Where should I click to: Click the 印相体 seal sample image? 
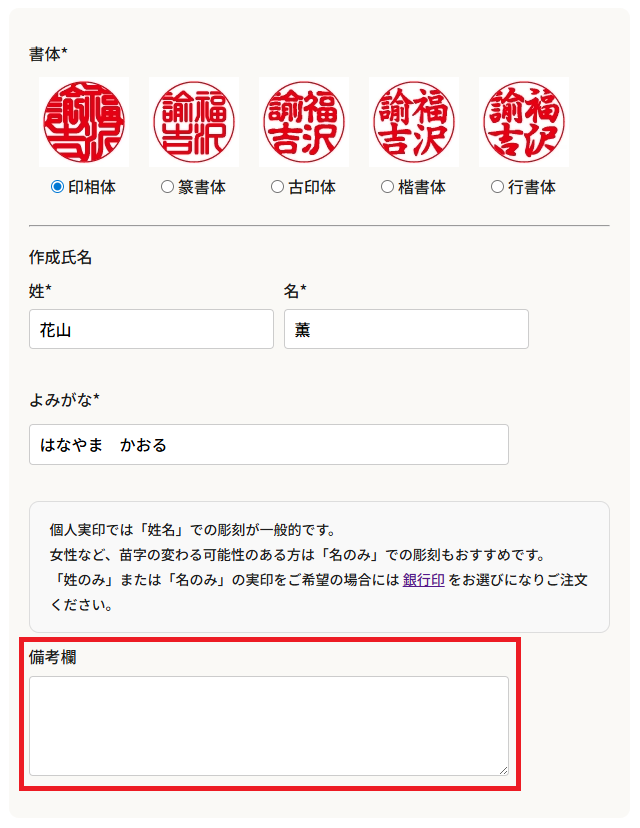pyautogui.click(x=84, y=122)
